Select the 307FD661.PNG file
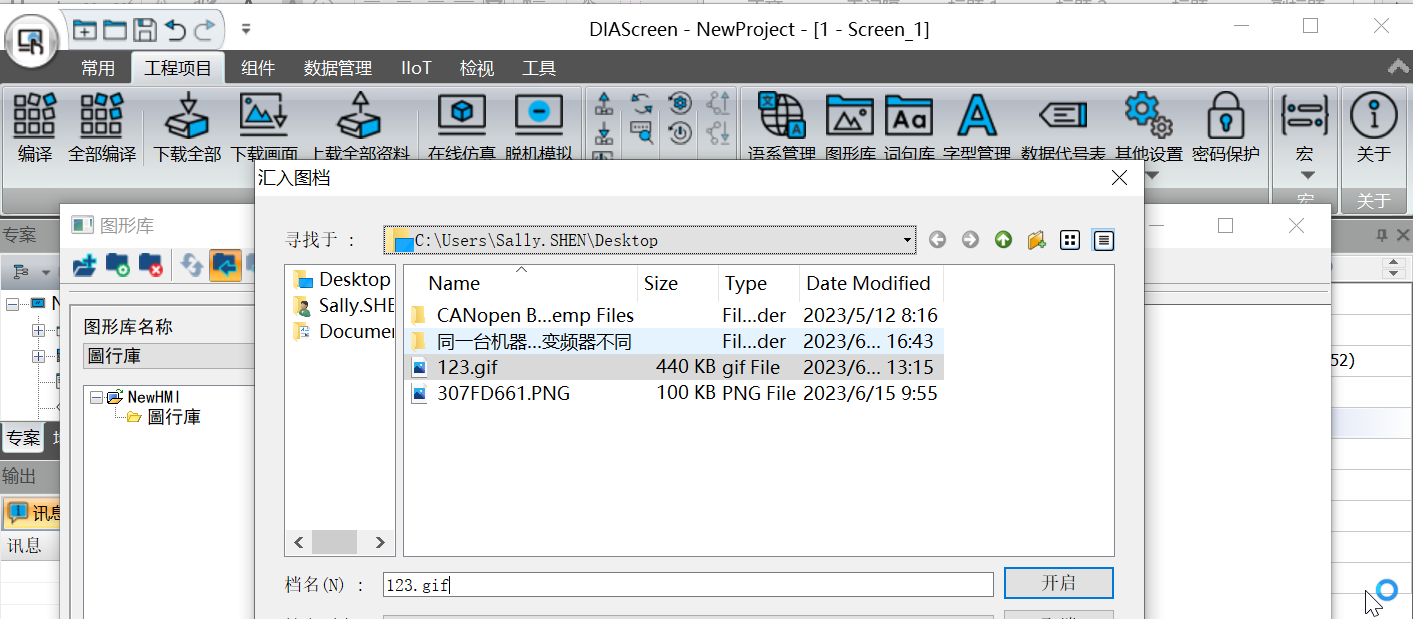Screen dimensions: 1413x619 point(503,393)
